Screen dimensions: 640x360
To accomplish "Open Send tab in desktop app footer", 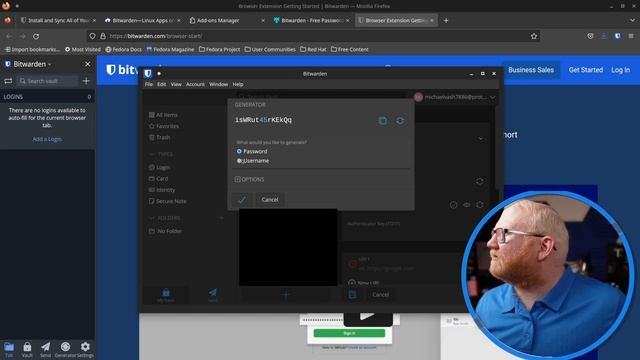I will (213, 295).
